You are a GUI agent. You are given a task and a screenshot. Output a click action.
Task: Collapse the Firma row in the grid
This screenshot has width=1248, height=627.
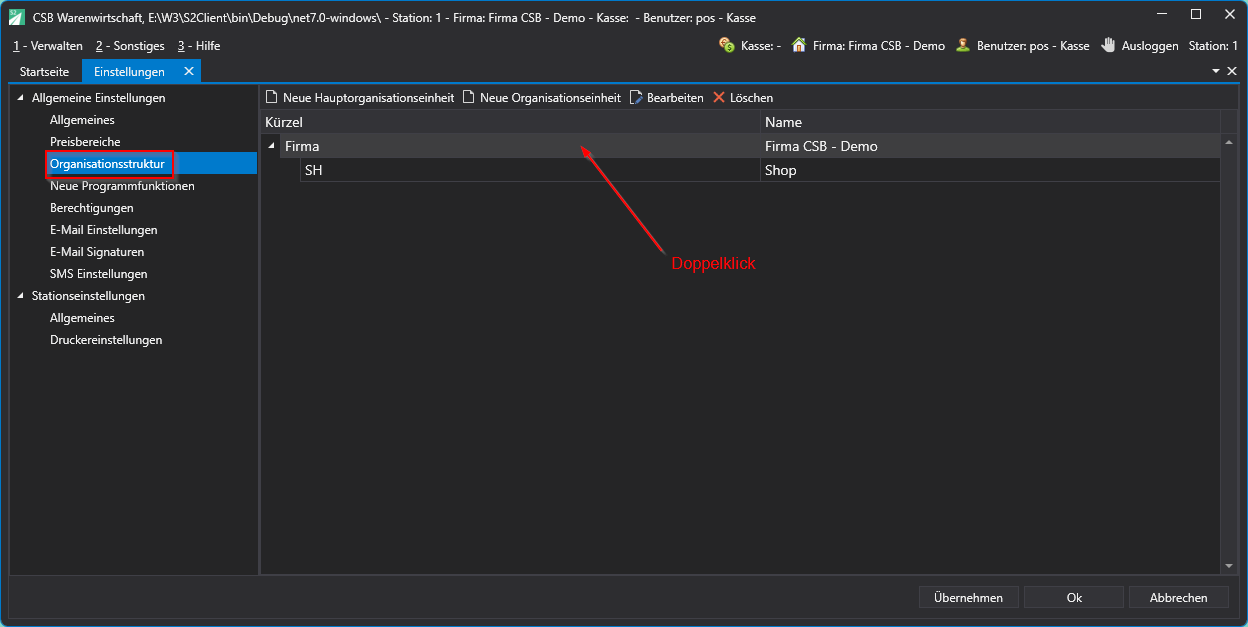(x=271, y=146)
